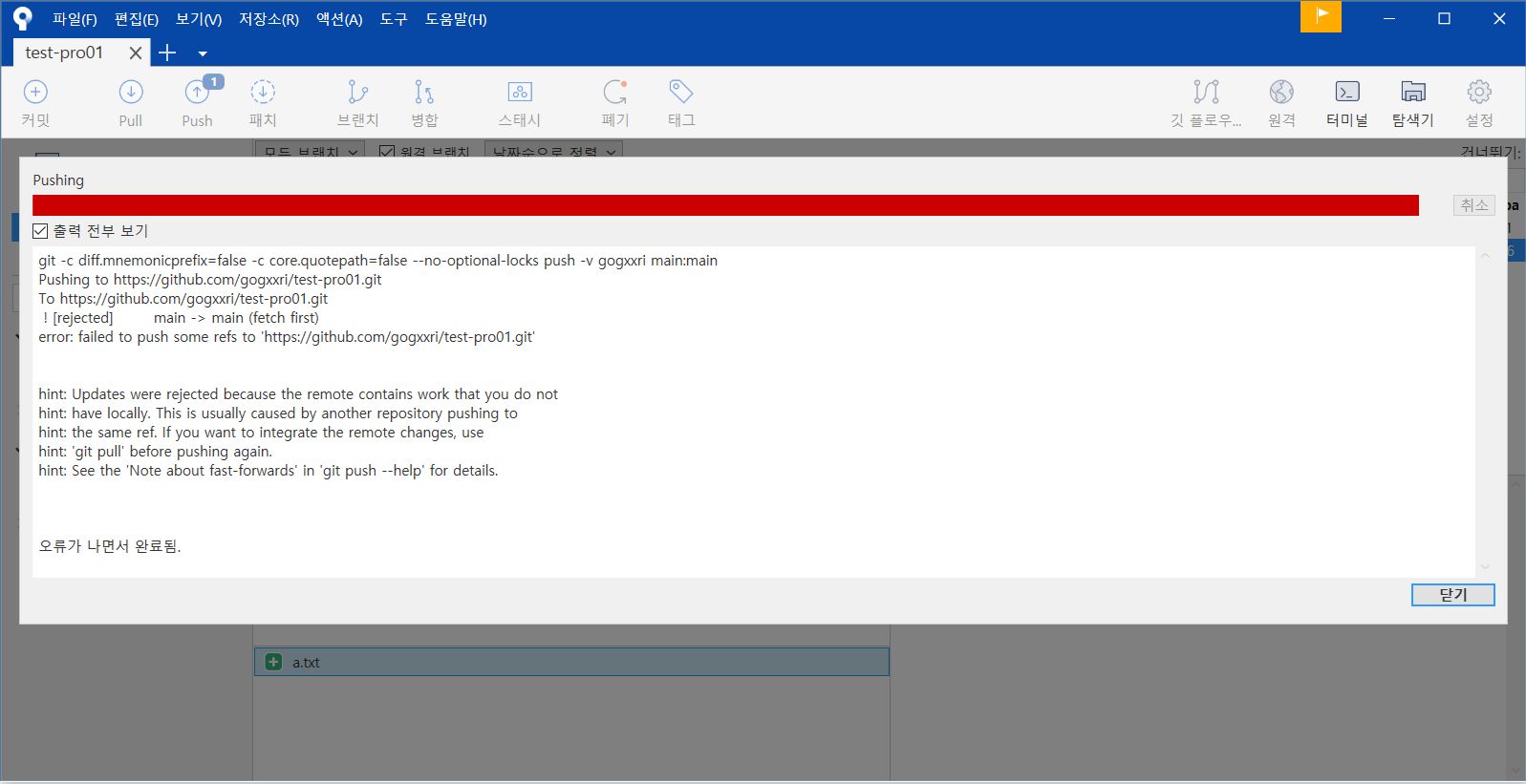Select the a.txt file row
1526x784 pixels.
click(571, 662)
